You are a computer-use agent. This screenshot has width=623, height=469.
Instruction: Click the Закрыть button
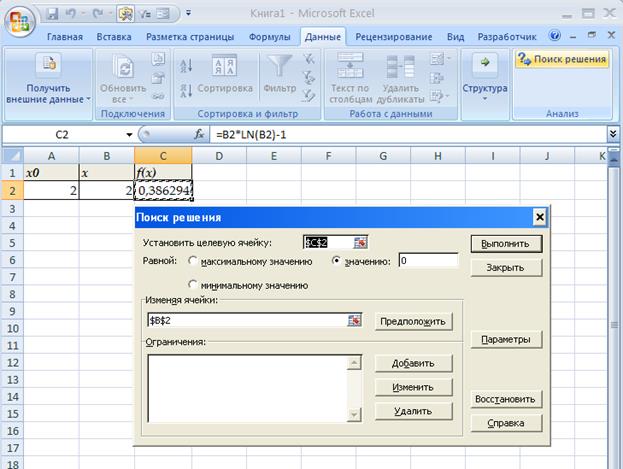coord(506,267)
